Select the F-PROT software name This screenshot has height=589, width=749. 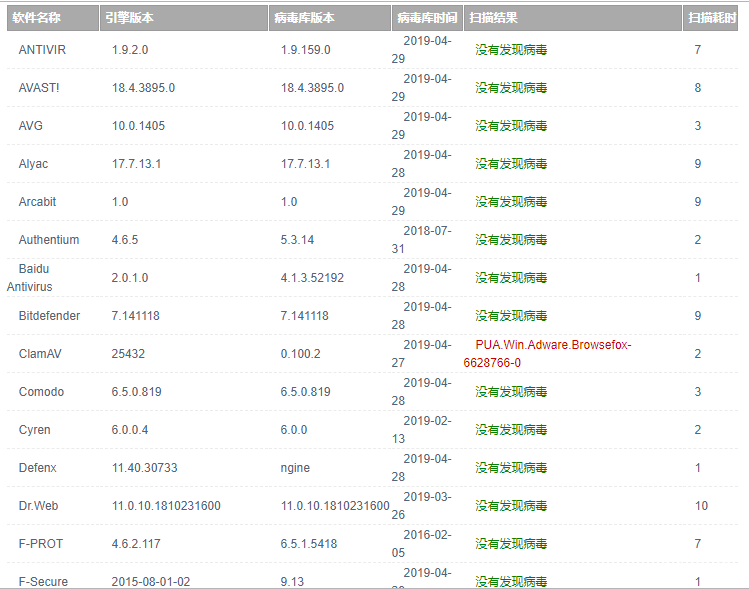[41, 544]
